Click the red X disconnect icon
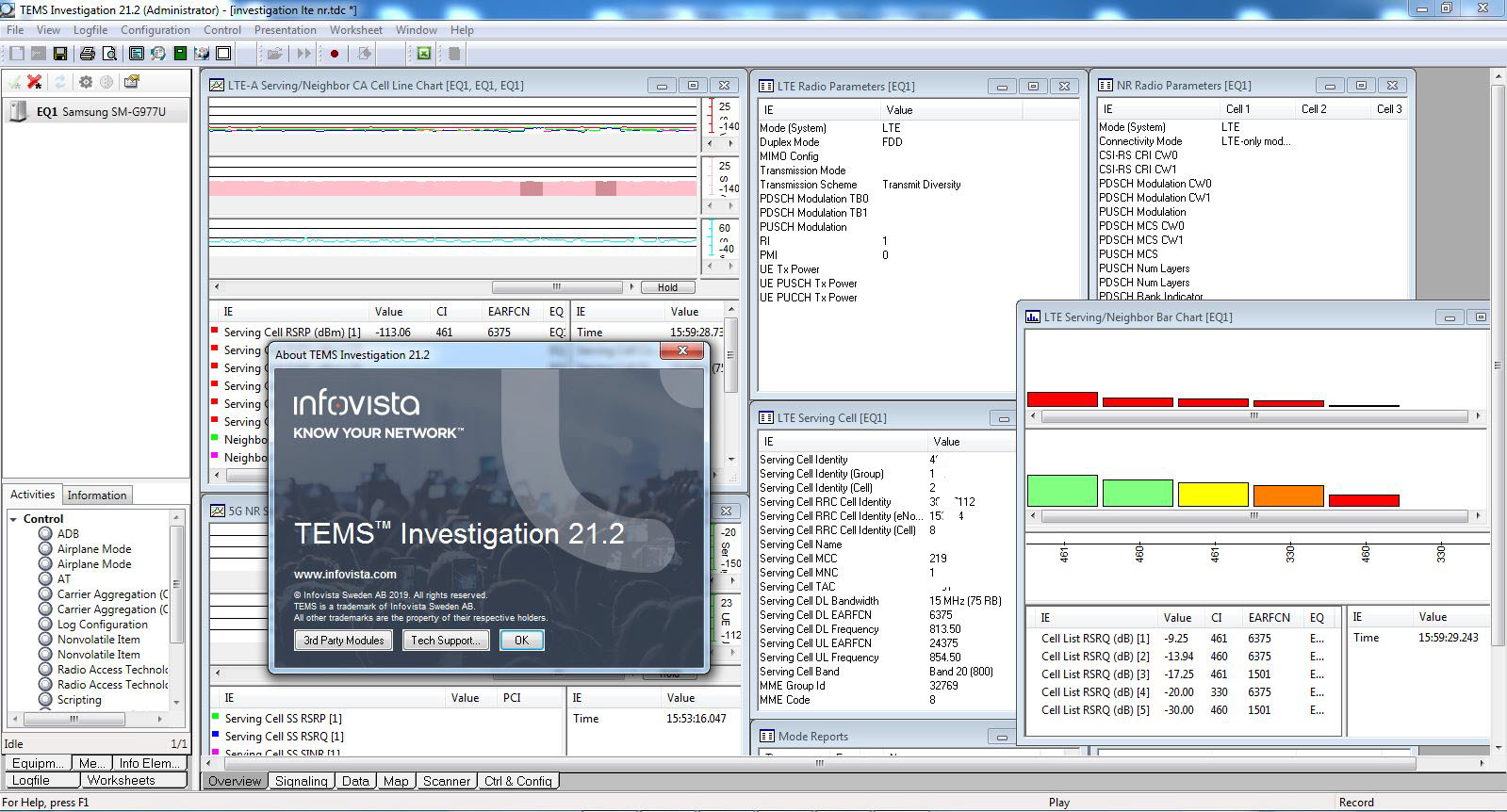Screen dimensions: 1507x812 (35, 82)
